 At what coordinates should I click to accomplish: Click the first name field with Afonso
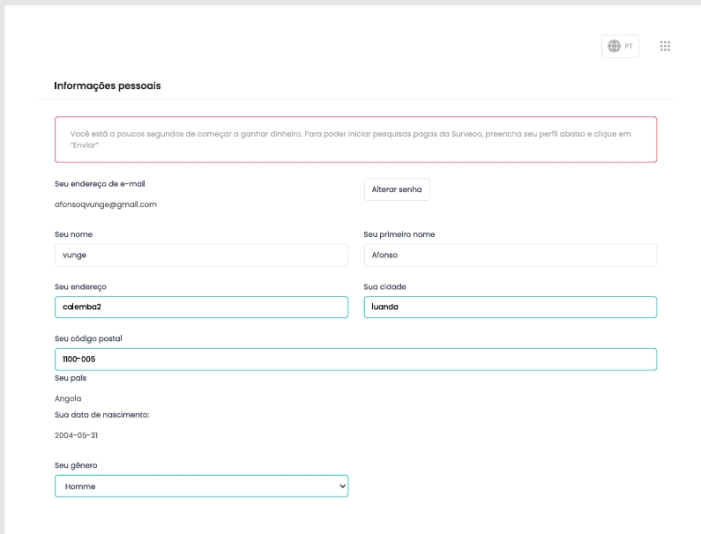click(x=509, y=255)
